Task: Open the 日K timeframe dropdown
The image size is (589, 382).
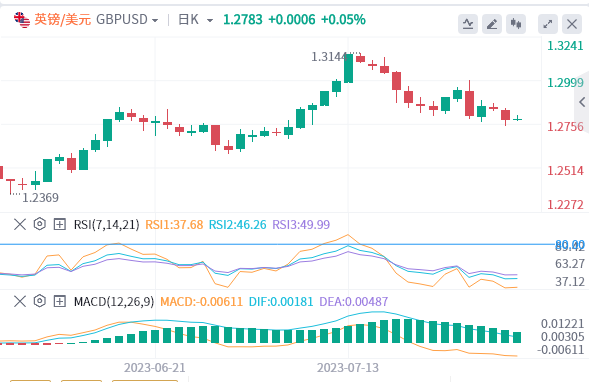Action: [195, 20]
